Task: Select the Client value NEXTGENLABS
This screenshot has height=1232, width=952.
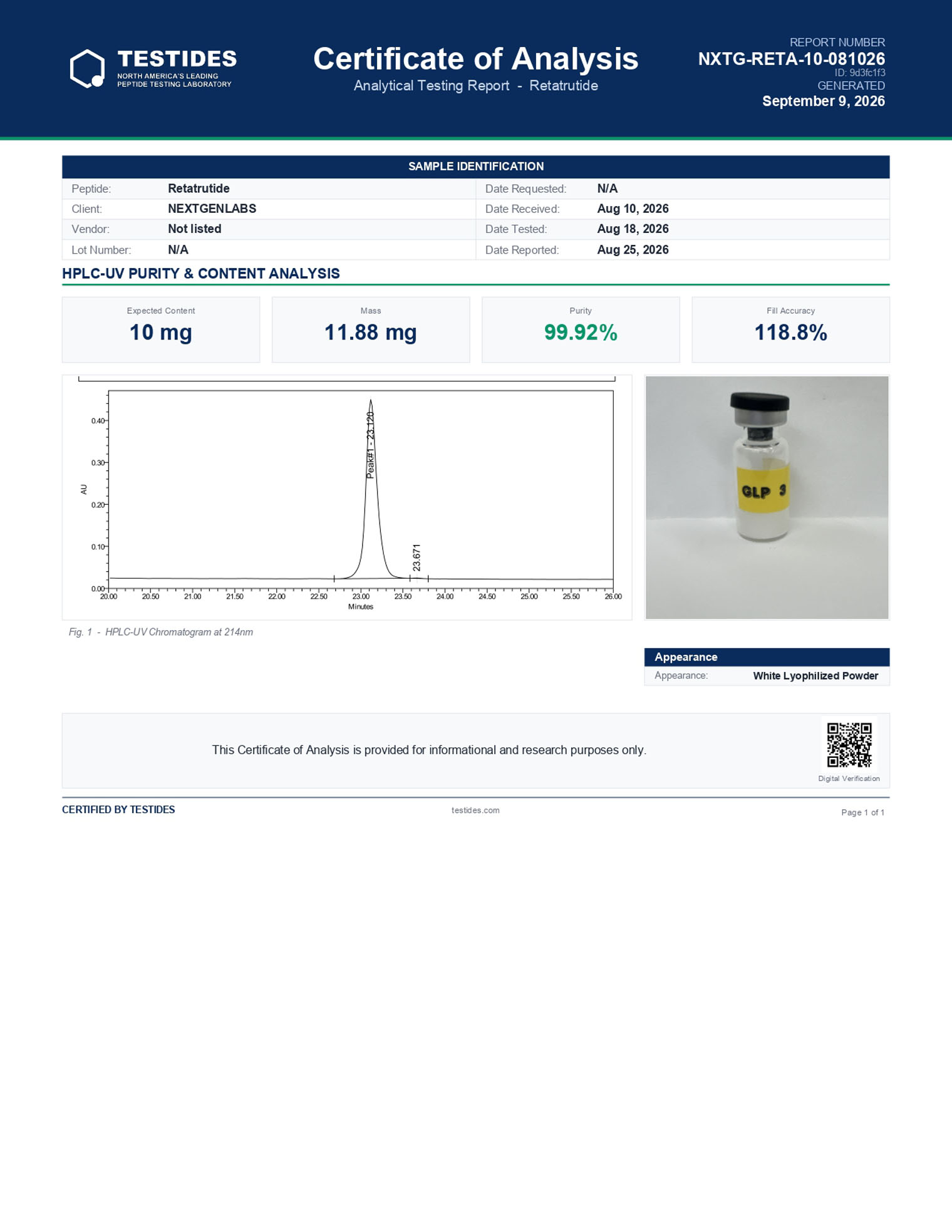Action: tap(212, 209)
